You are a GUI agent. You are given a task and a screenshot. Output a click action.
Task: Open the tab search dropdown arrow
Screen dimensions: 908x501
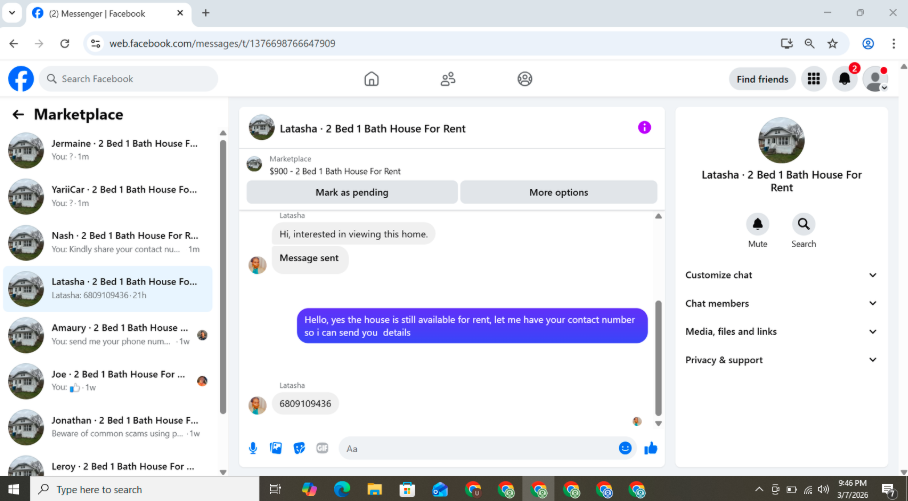12,13
